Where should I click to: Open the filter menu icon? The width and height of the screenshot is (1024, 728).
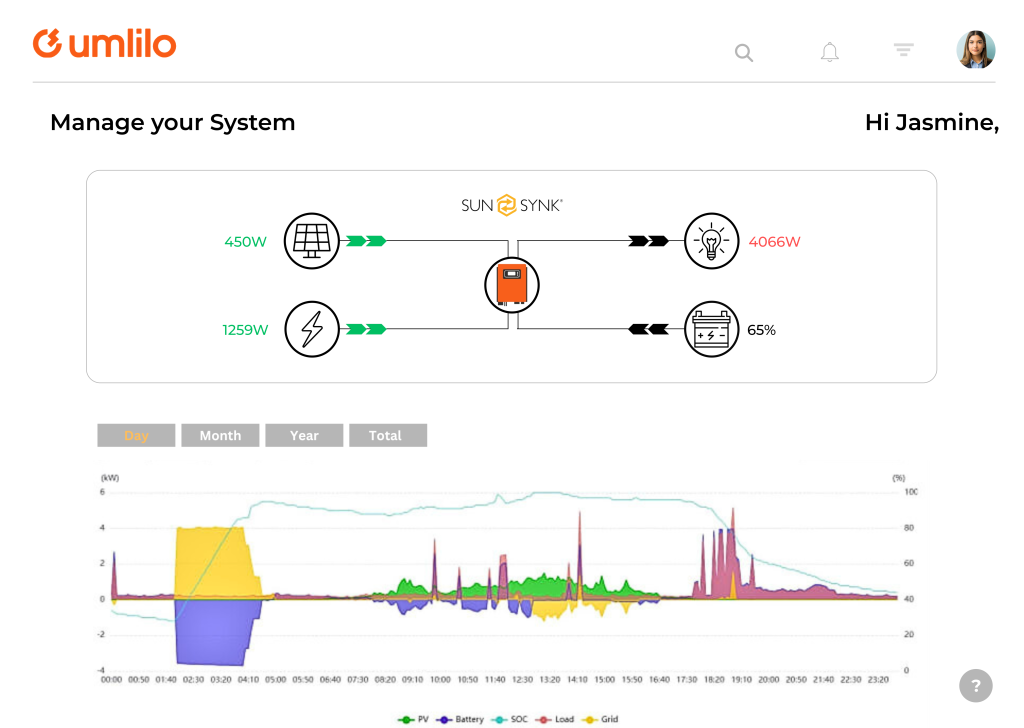click(x=903, y=50)
